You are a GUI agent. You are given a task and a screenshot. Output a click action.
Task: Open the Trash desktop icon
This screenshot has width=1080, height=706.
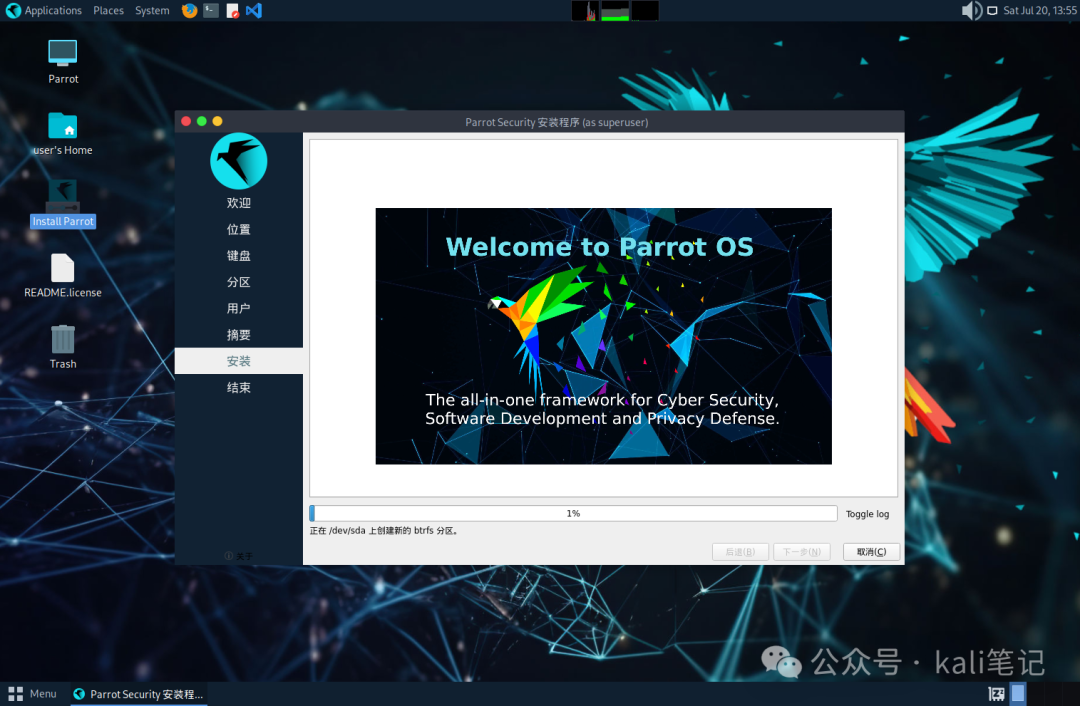coord(63,340)
